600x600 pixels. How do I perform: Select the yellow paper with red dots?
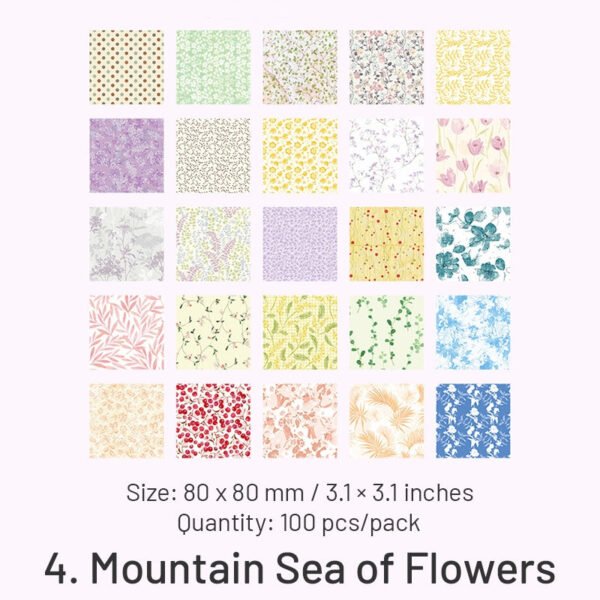386,244
